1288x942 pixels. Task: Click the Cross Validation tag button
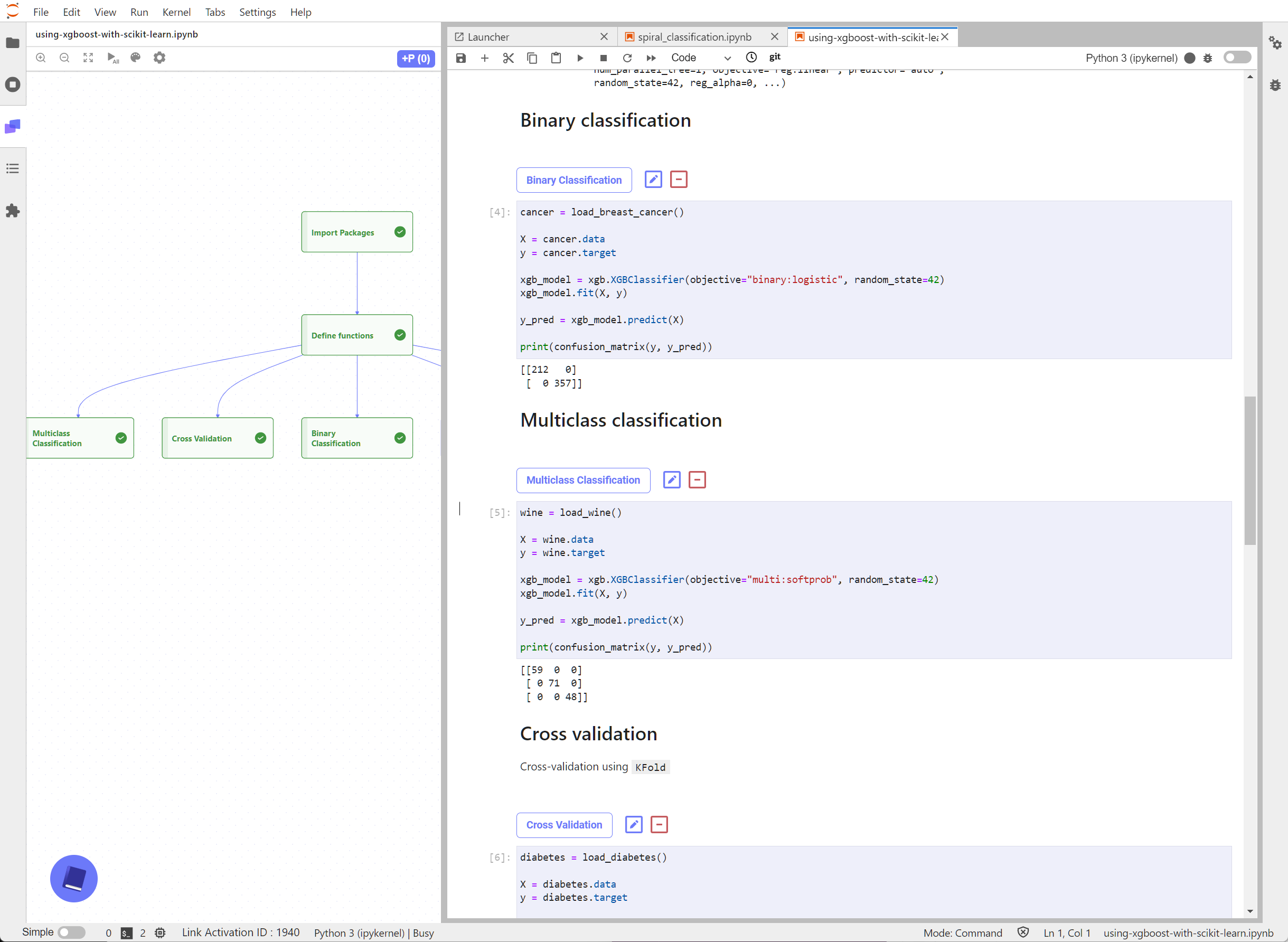pyautogui.click(x=564, y=825)
